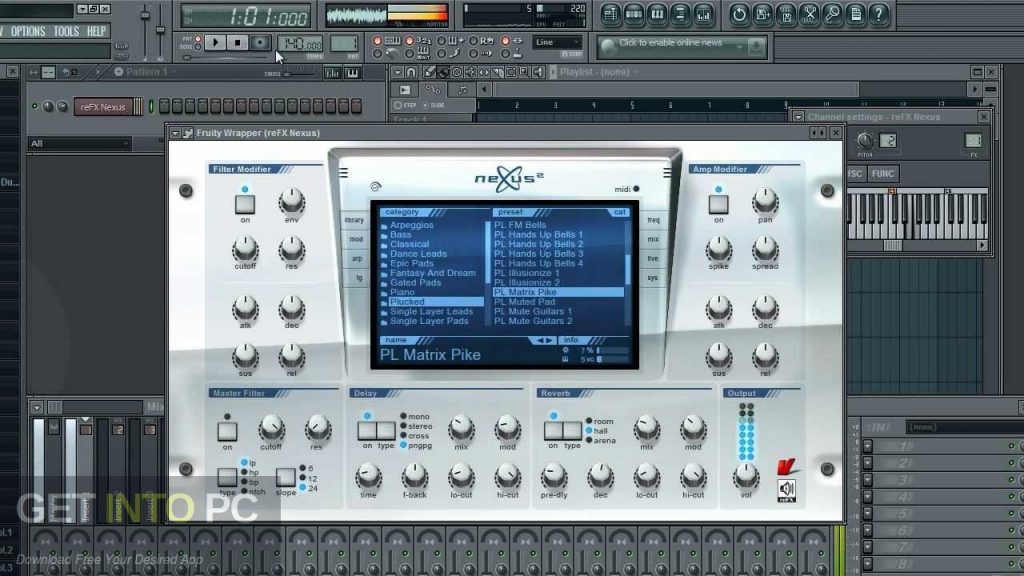Open the OPTIONS menu
Image resolution: width=1024 pixels, height=576 pixels.
(x=28, y=31)
